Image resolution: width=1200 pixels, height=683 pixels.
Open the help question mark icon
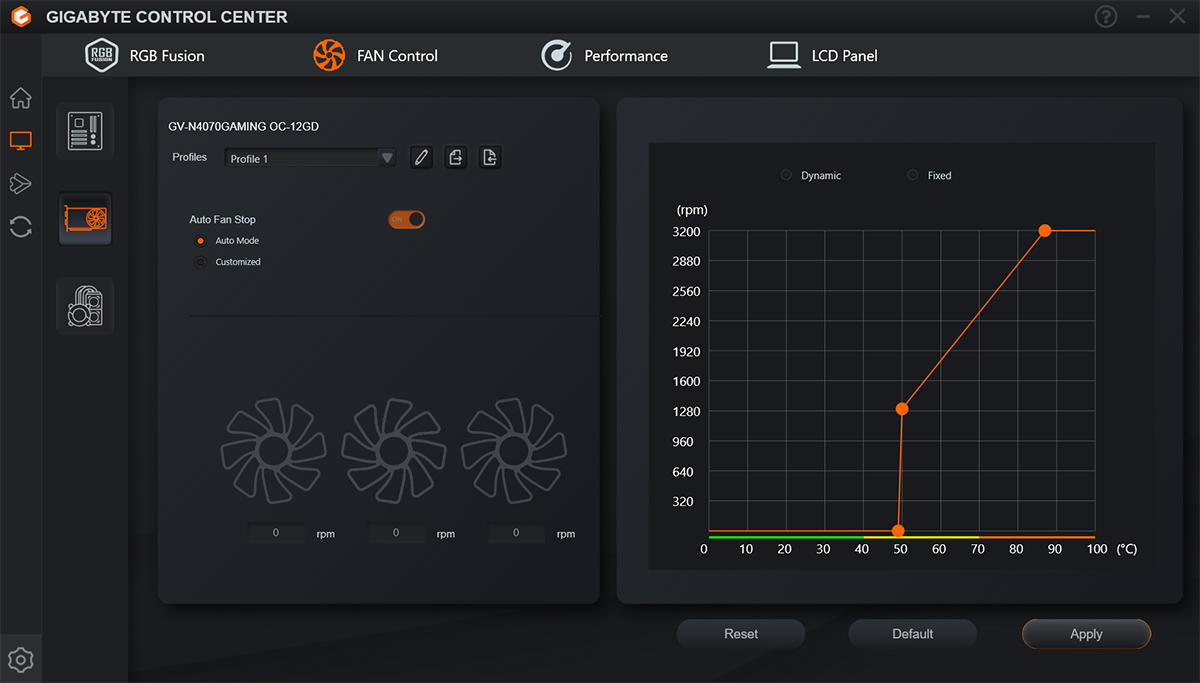(x=1106, y=17)
